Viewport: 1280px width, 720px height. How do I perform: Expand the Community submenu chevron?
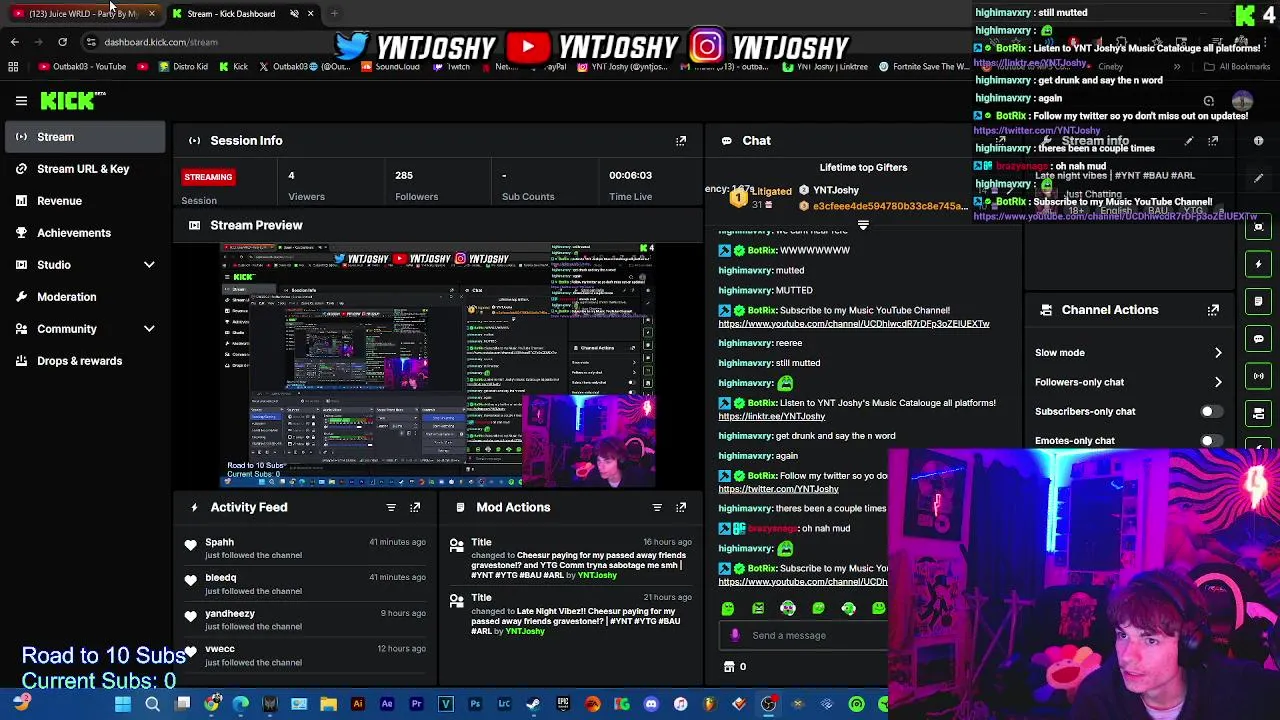tap(149, 329)
